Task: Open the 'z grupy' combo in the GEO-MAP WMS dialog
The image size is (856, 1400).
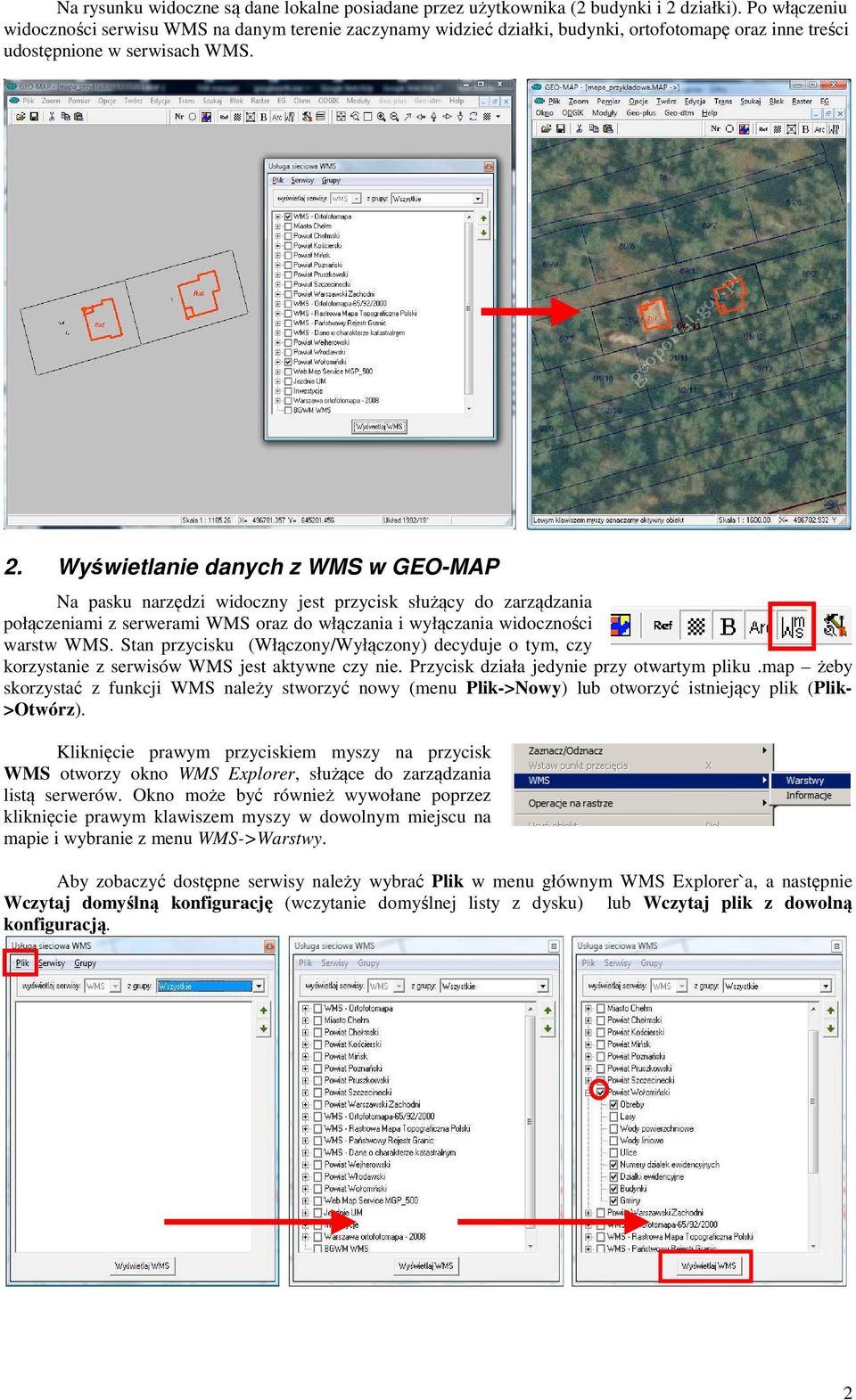Action: click(436, 199)
